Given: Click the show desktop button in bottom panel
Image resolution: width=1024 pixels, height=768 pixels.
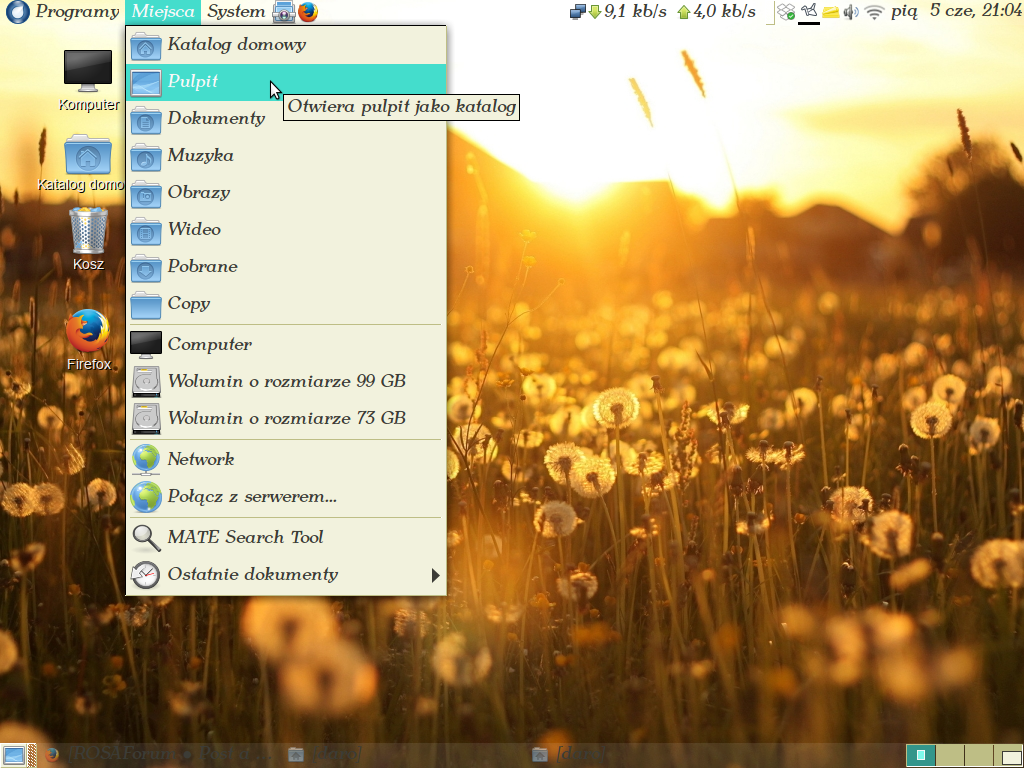Looking at the screenshot, I should click(14, 755).
